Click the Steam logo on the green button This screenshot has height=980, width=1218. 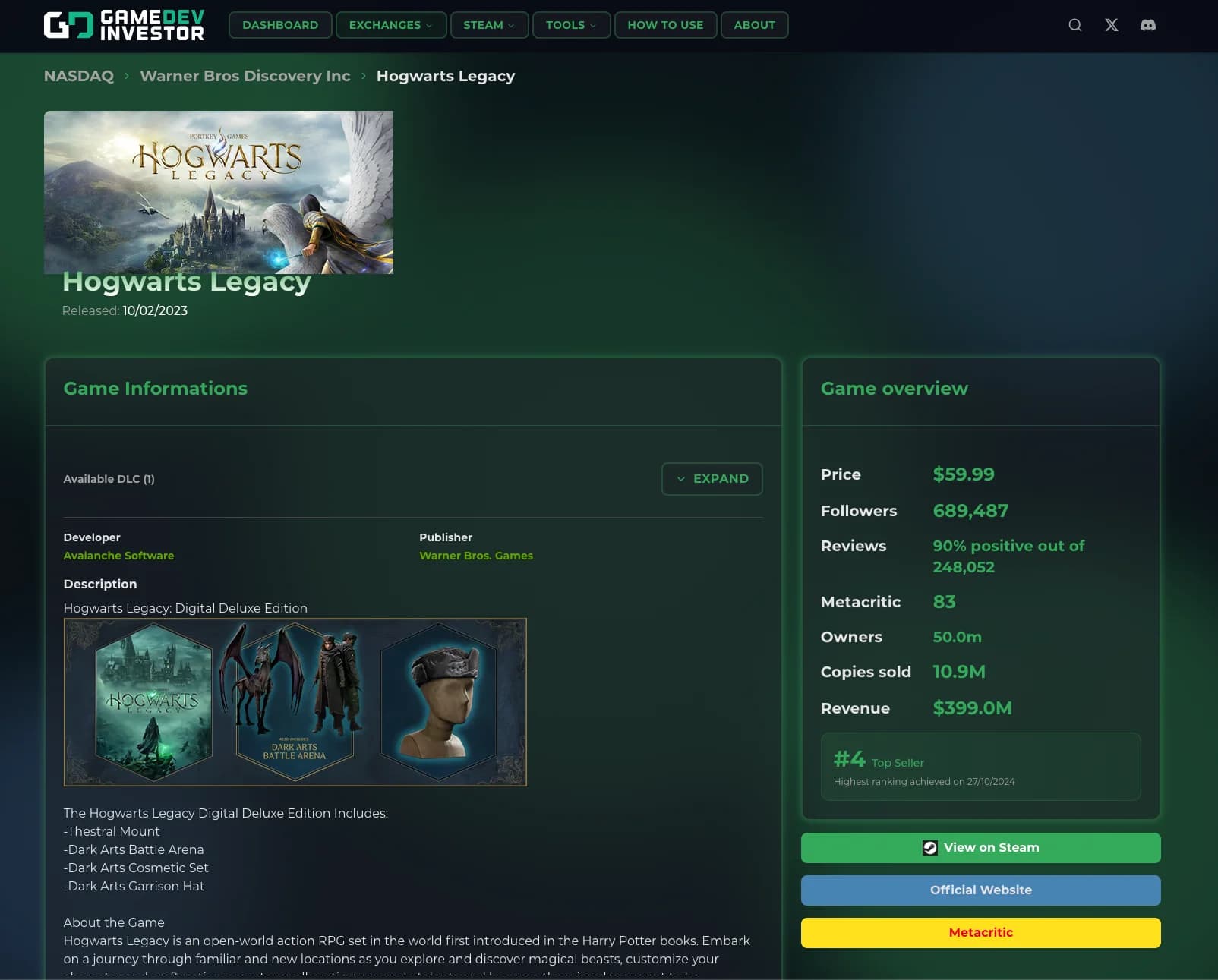(929, 848)
